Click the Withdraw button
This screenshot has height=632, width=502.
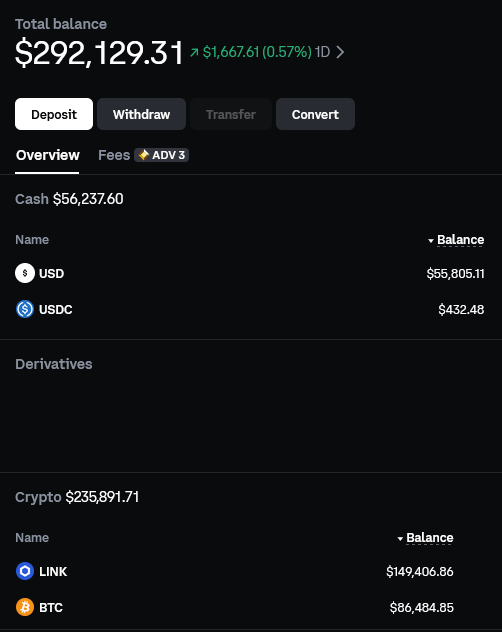point(142,114)
